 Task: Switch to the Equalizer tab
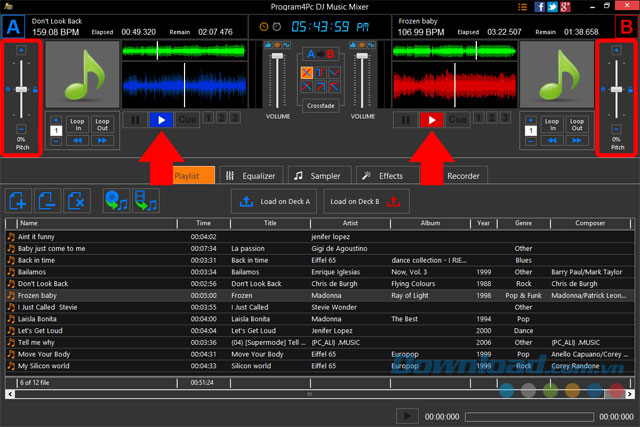tap(251, 176)
